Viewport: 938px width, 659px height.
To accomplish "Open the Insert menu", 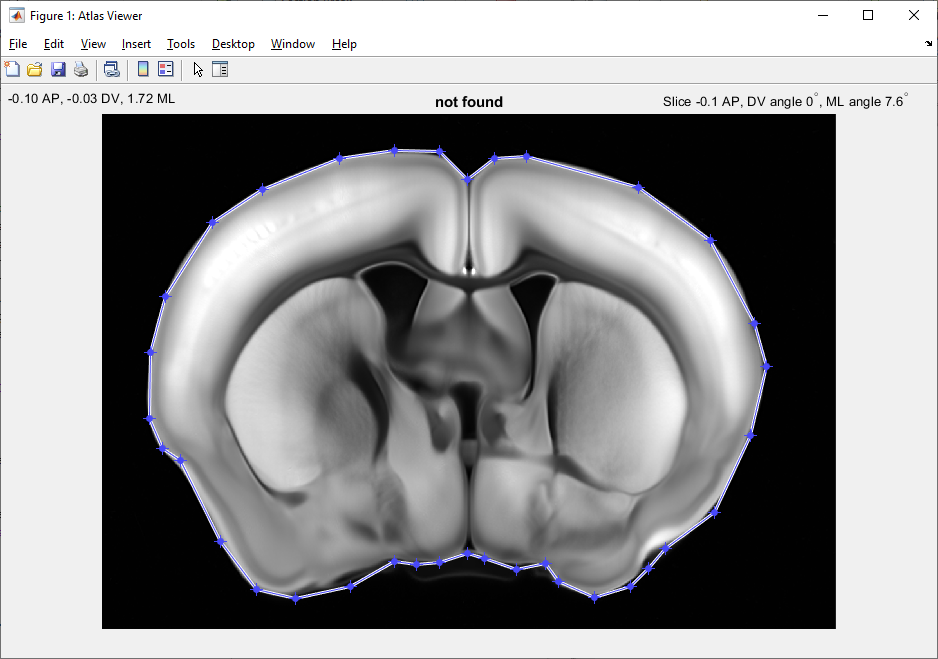I will (x=136, y=44).
